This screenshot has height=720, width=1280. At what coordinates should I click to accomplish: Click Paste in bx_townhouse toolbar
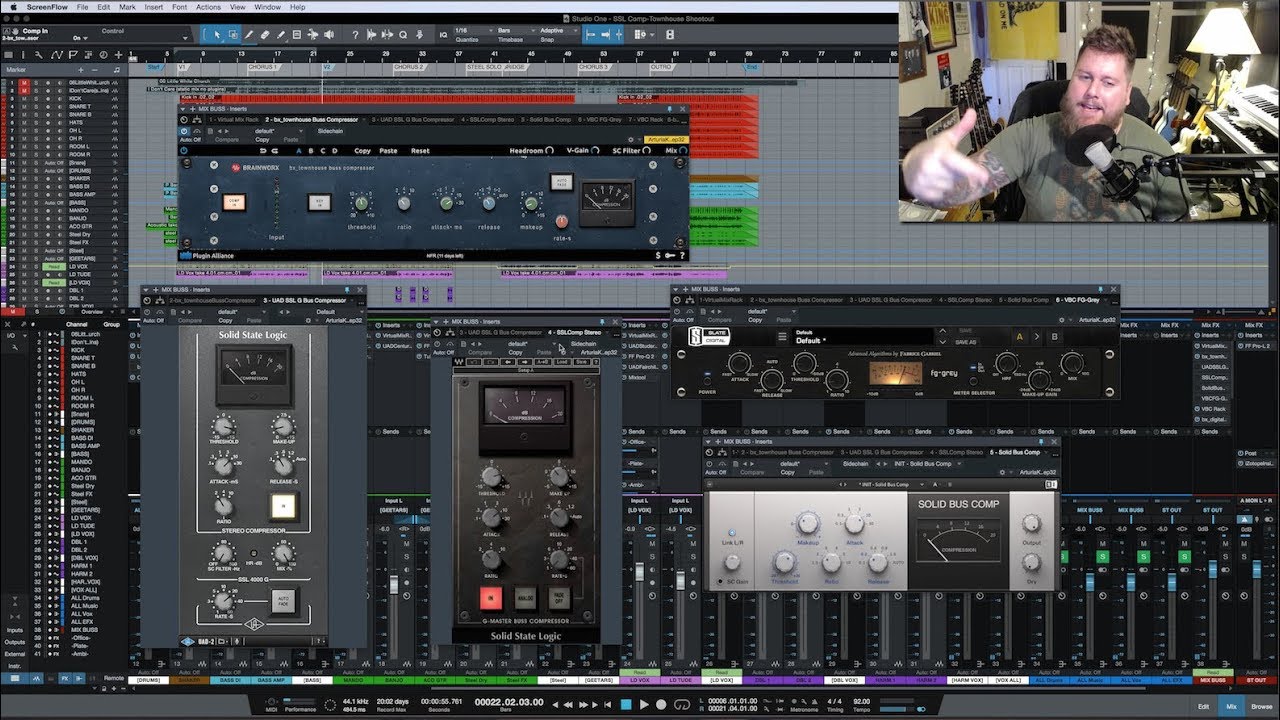point(388,151)
